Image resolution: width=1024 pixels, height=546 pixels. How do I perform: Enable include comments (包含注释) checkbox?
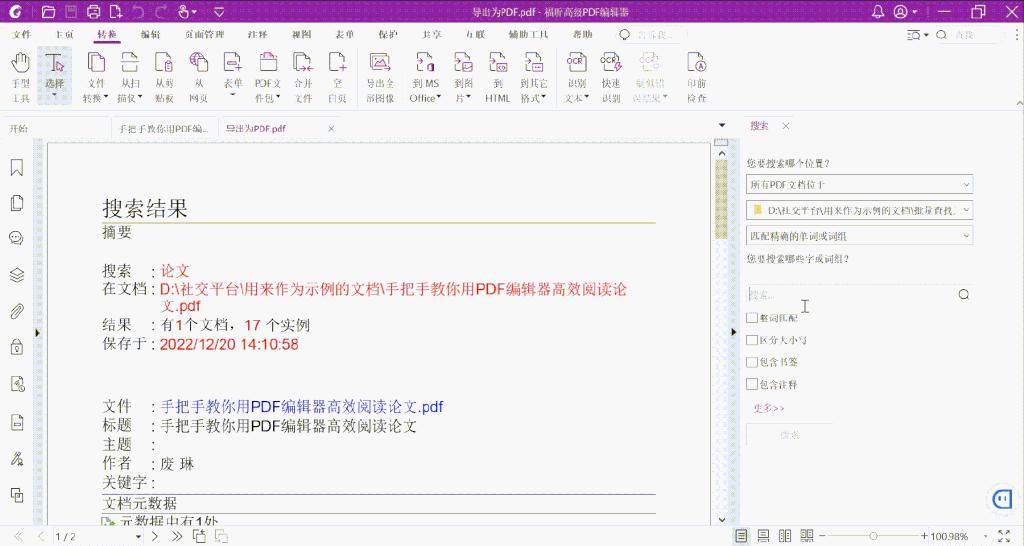[752, 384]
